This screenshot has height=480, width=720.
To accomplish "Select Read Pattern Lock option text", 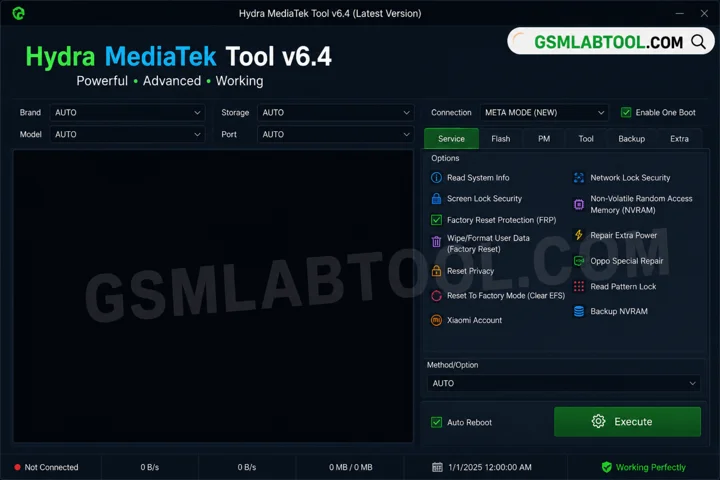I will tap(623, 286).
